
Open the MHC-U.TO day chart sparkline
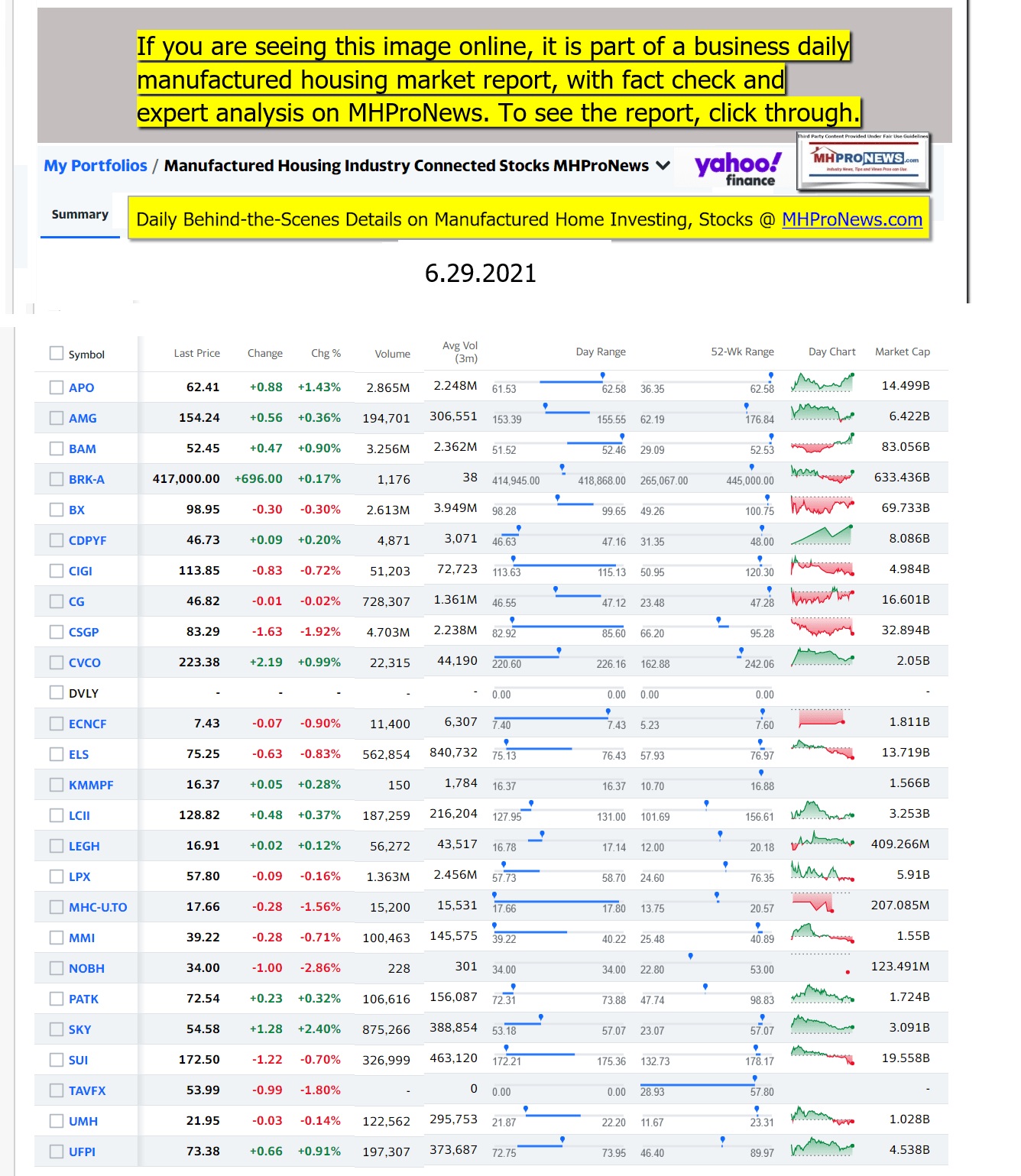(x=822, y=902)
